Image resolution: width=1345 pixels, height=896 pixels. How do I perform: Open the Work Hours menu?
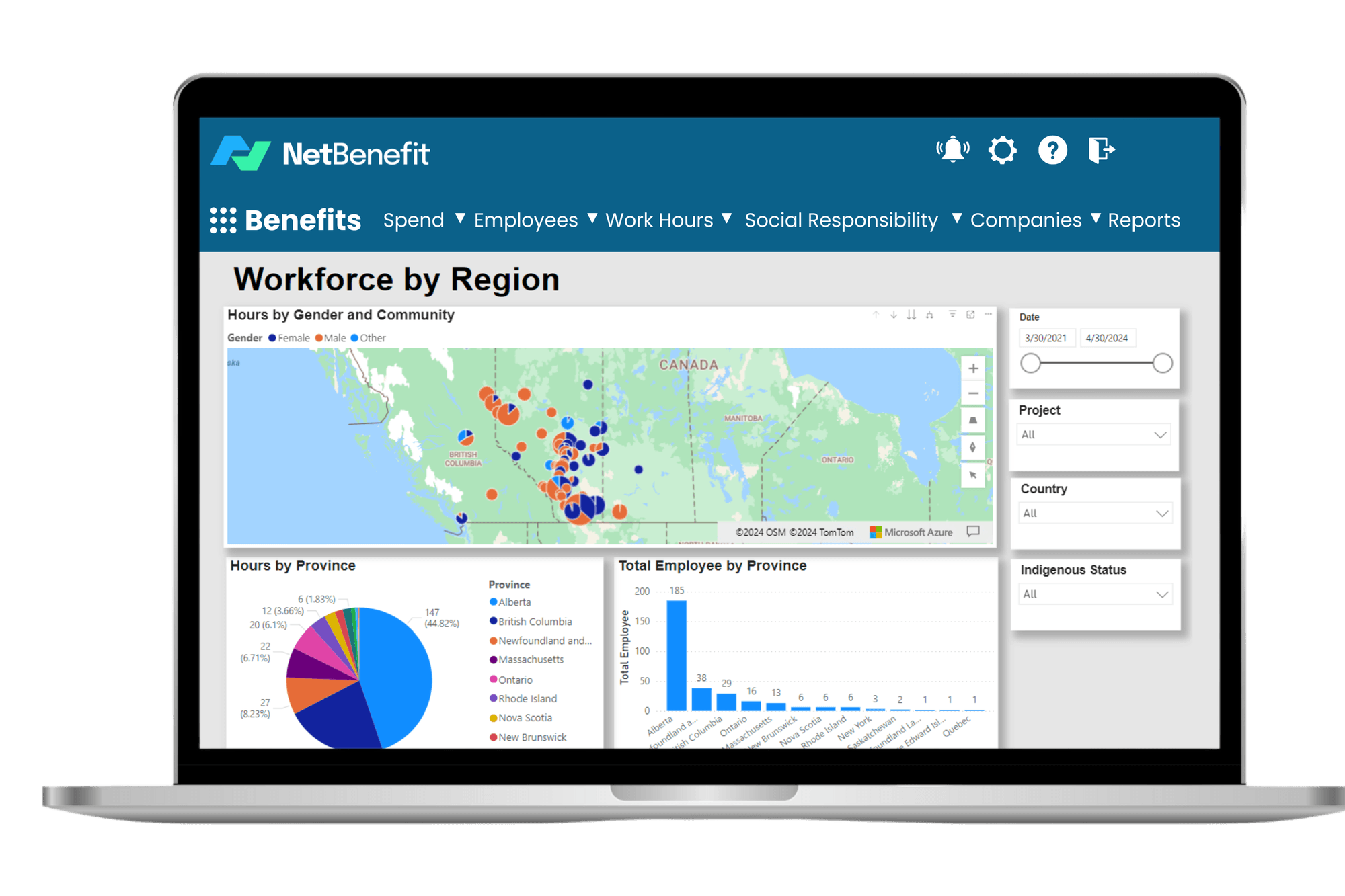659,220
